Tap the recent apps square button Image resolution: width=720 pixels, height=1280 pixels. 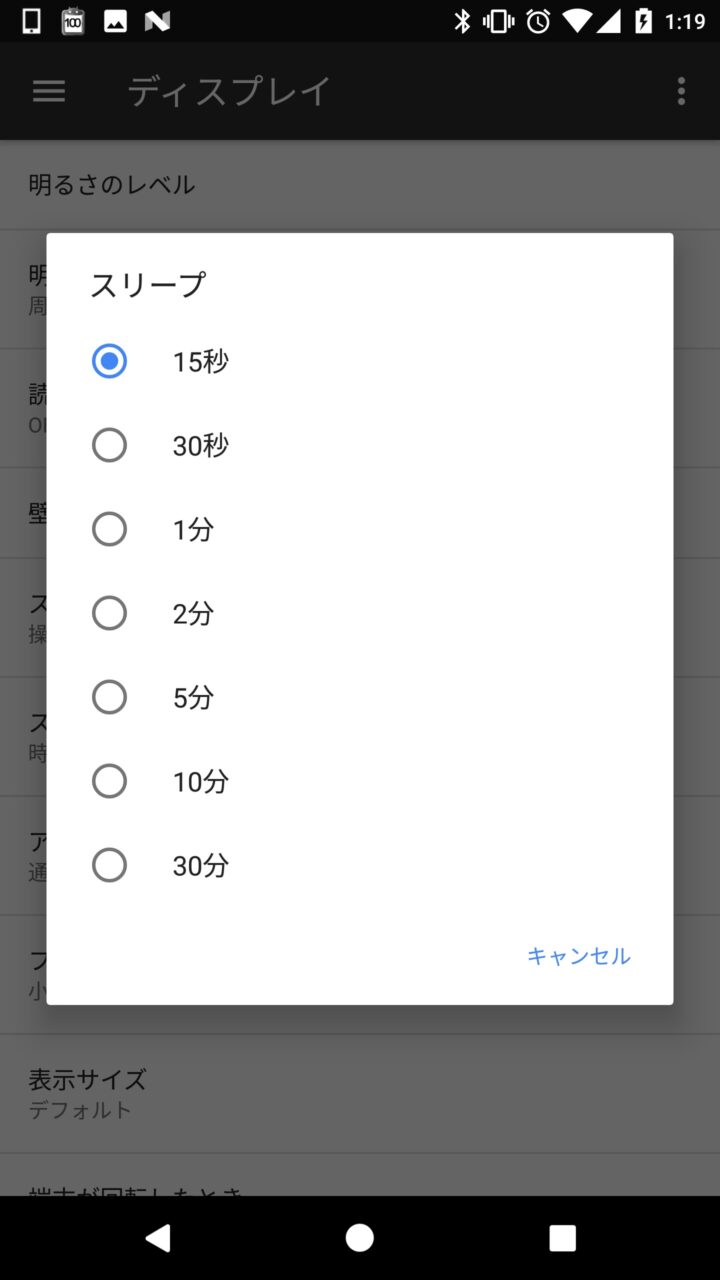point(562,1238)
